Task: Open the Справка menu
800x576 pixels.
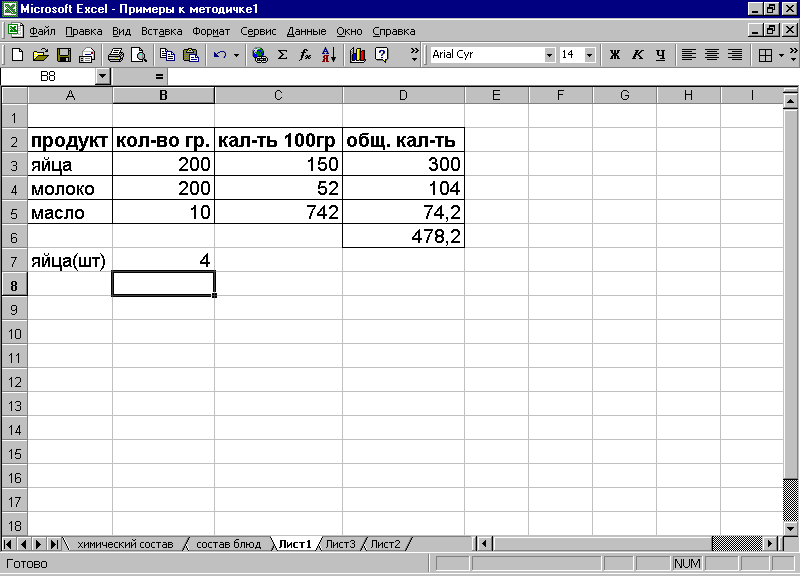Action: 393,31
